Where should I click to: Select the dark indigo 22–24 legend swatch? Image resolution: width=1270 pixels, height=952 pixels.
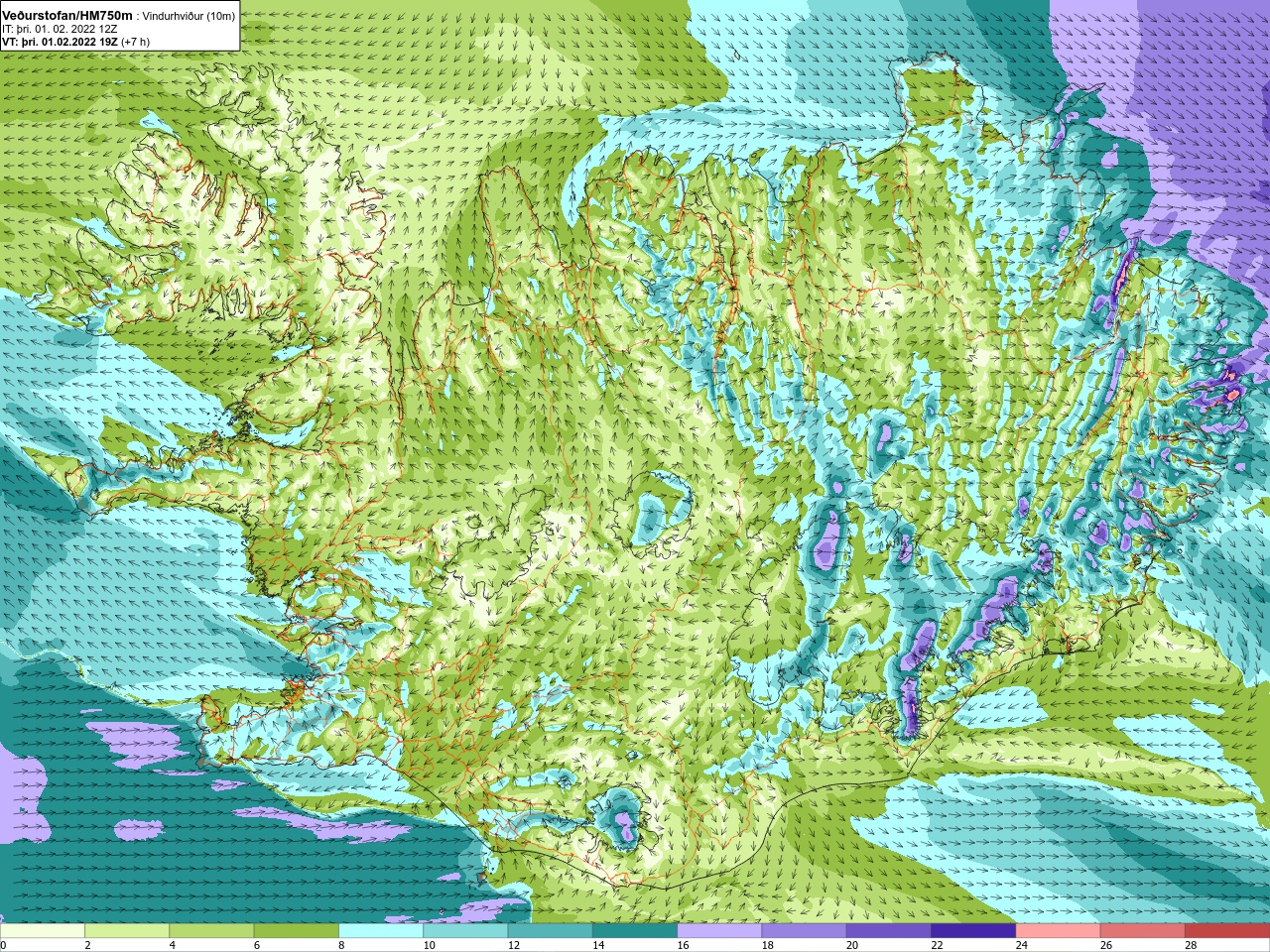(973, 931)
